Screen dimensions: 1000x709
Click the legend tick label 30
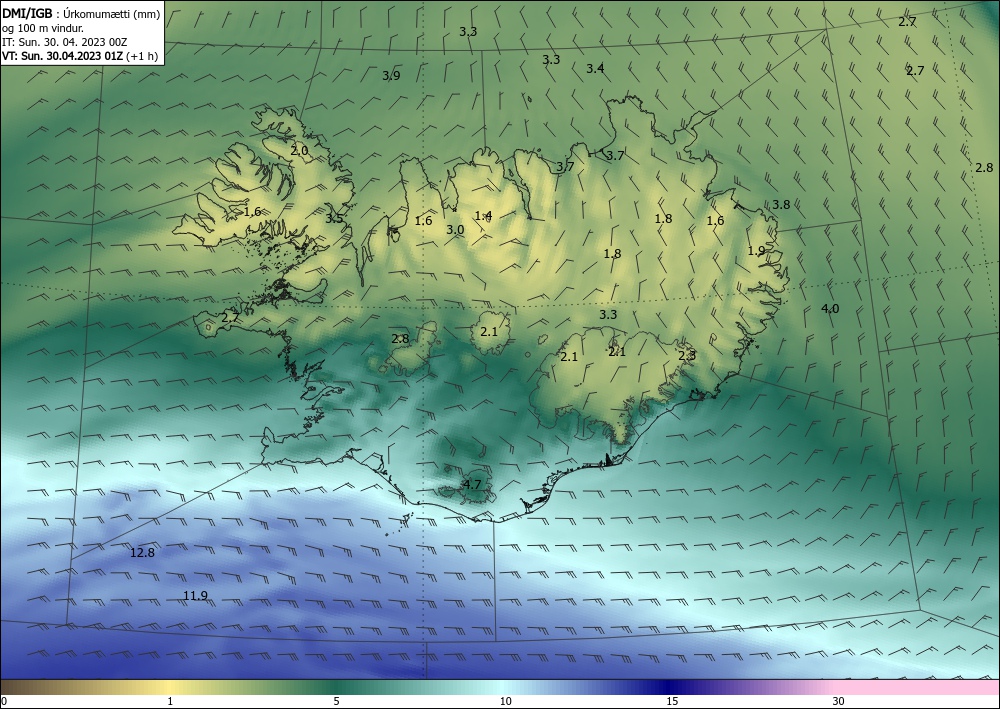[x=838, y=701]
